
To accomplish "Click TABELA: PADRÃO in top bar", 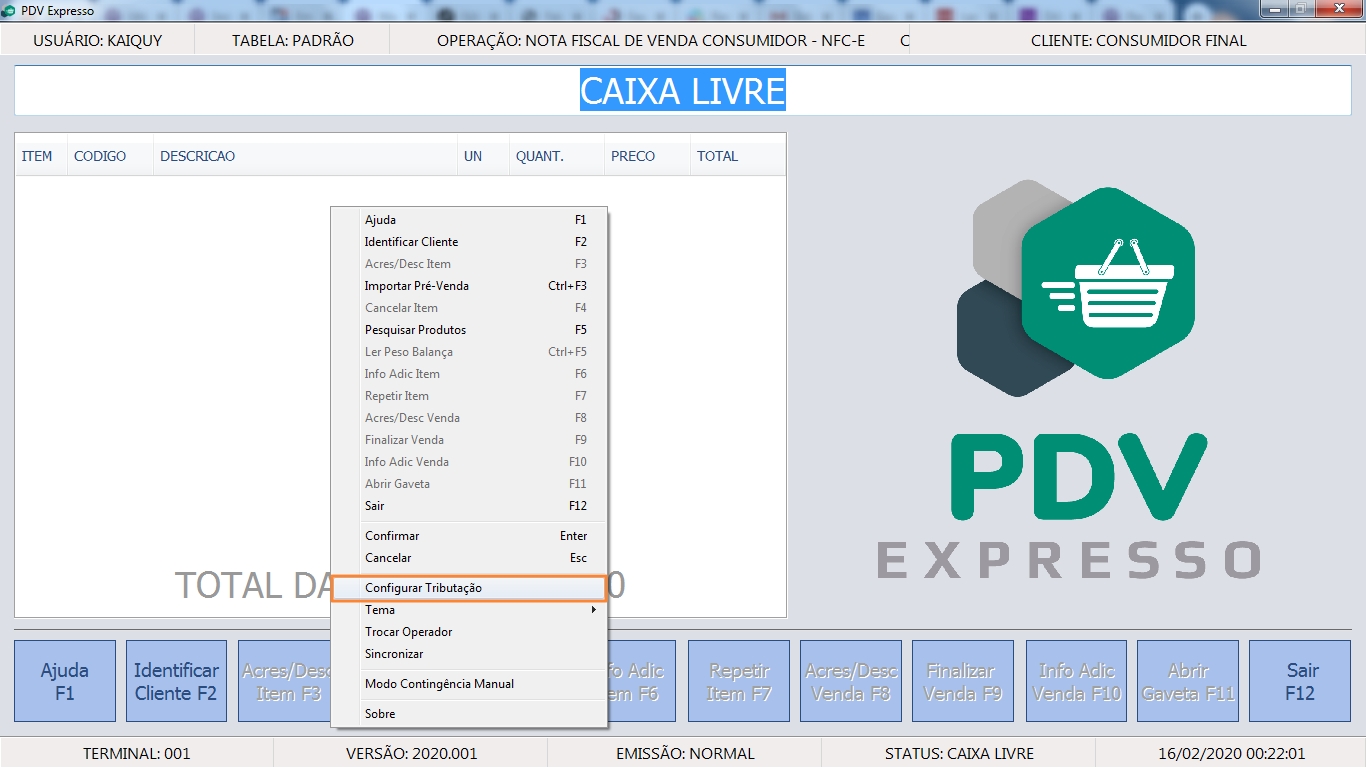I will point(293,41).
